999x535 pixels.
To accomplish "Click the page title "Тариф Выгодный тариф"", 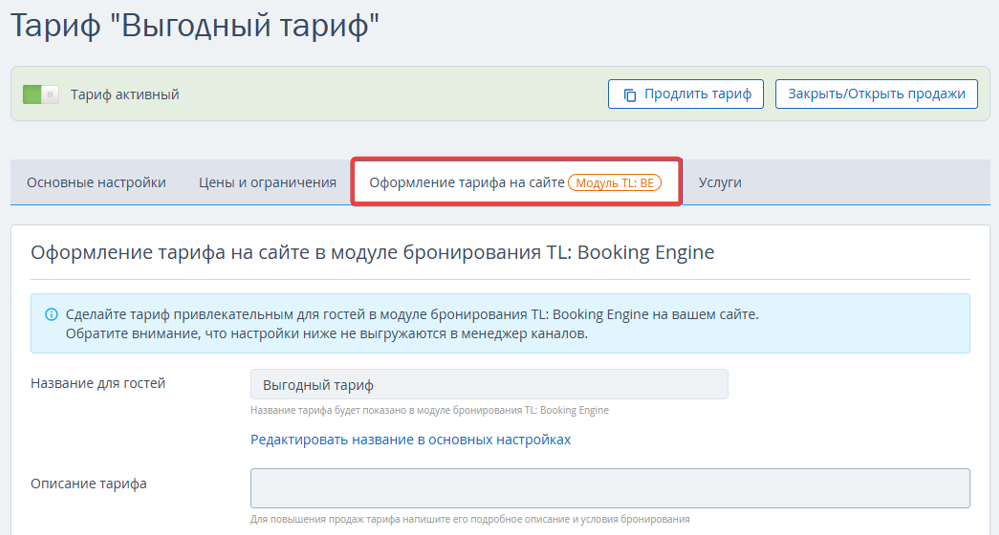I will point(195,26).
